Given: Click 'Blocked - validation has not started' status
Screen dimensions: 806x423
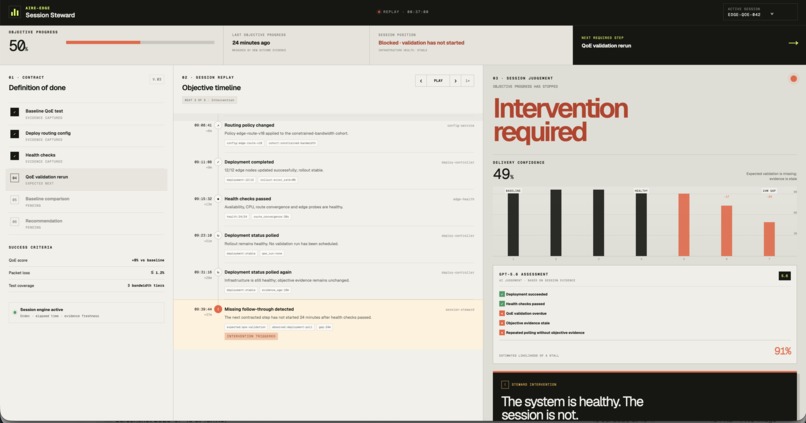Looking at the screenshot, I should 421,43.
